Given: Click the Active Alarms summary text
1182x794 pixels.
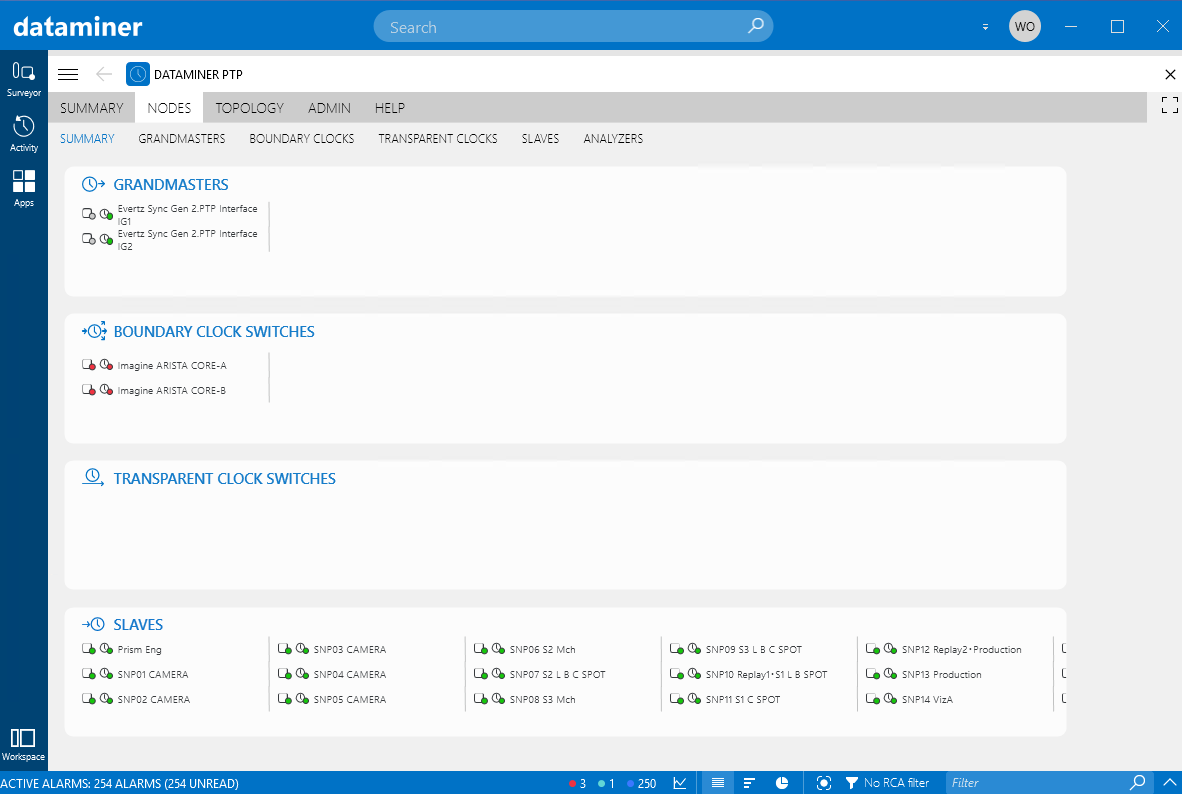Looking at the screenshot, I should point(120,783).
